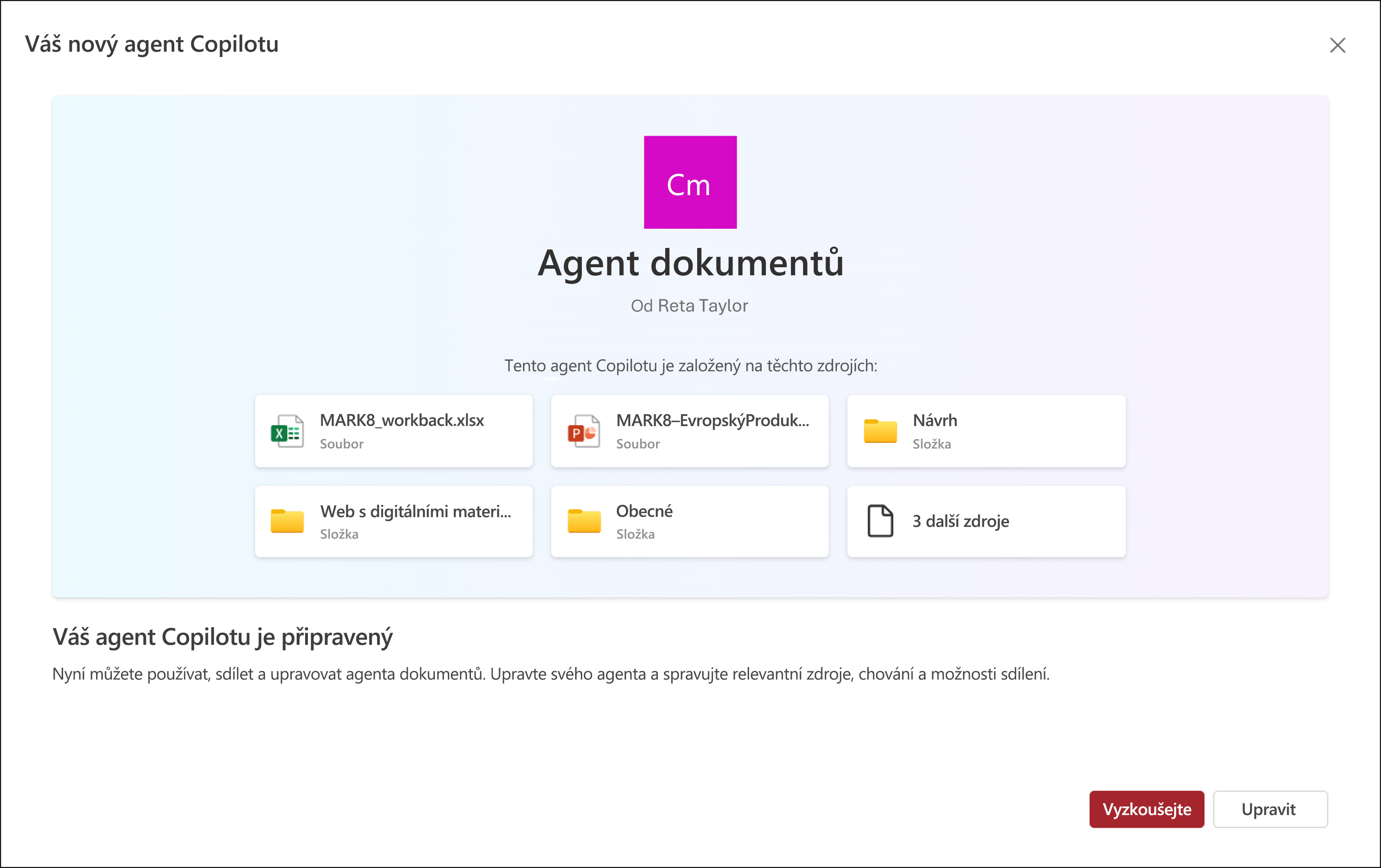Click Váš agent Copilotu je připravený heading
1381x868 pixels.
click(x=223, y=638)
